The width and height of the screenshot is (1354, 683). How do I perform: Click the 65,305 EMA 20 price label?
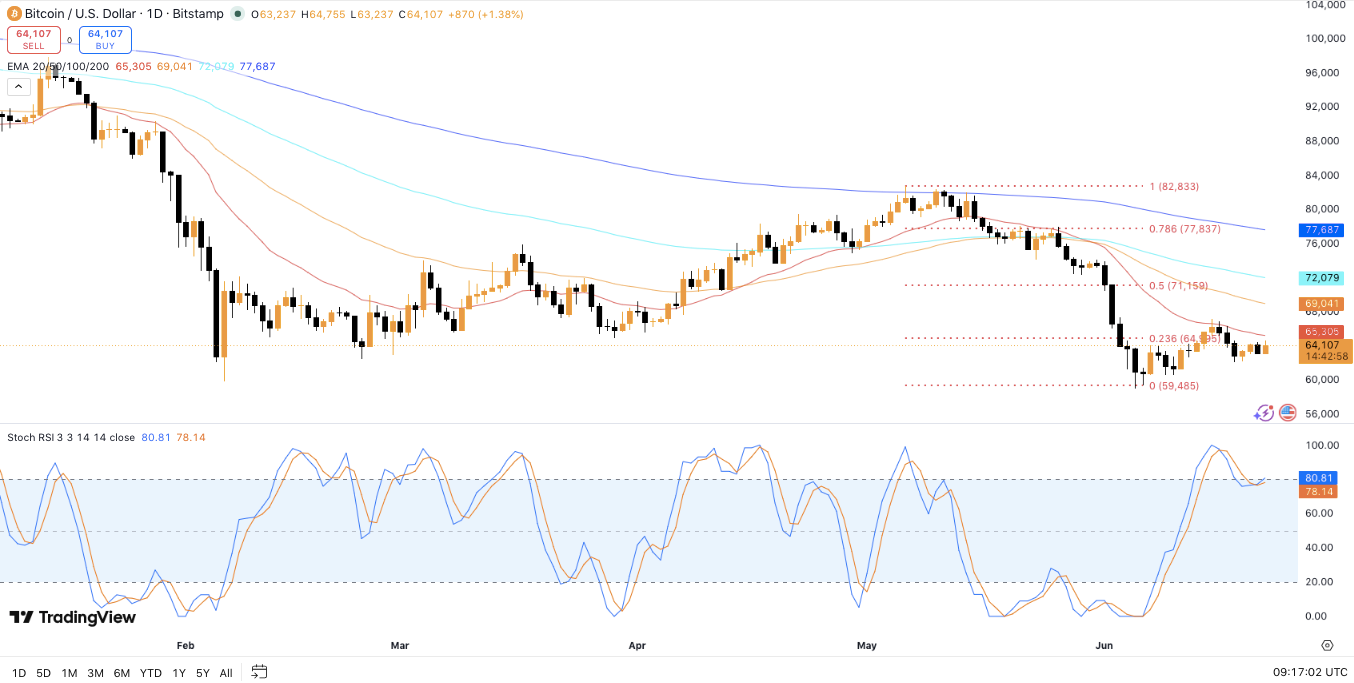[1320, 332]
